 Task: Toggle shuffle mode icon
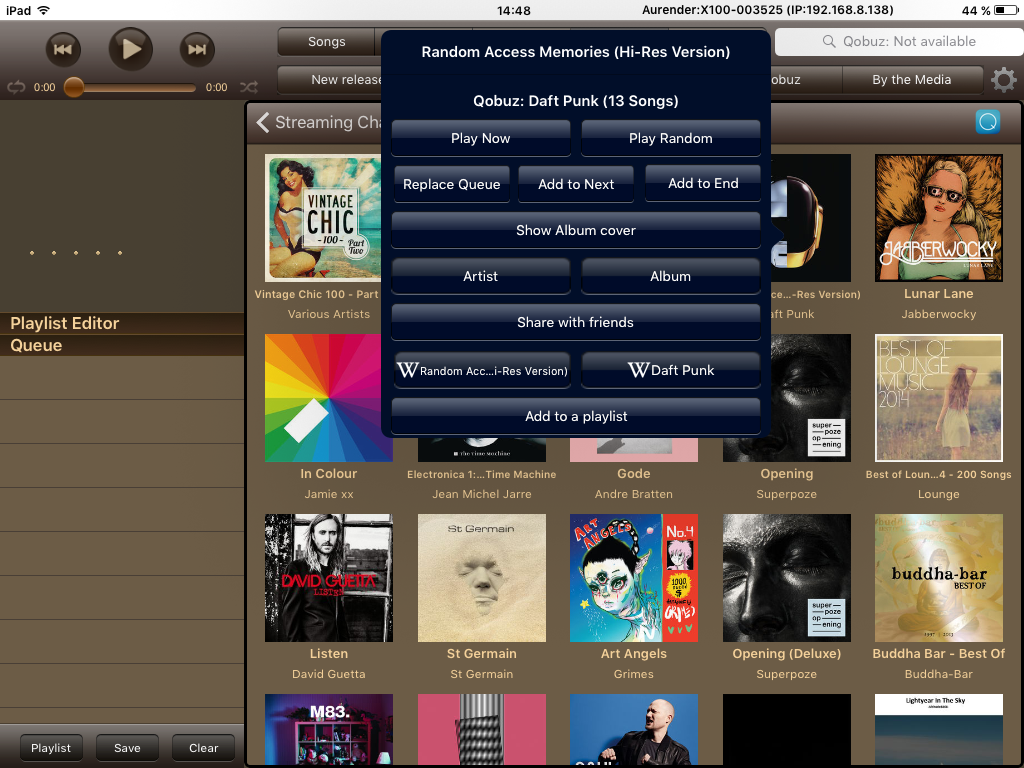click(x=249, y=87)
